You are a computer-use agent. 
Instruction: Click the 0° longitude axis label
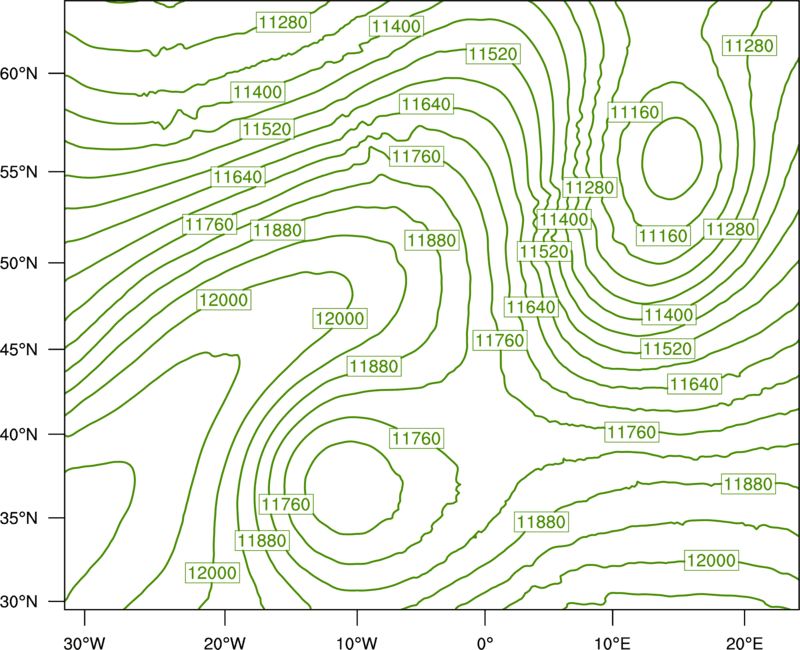tap(485, 643)
